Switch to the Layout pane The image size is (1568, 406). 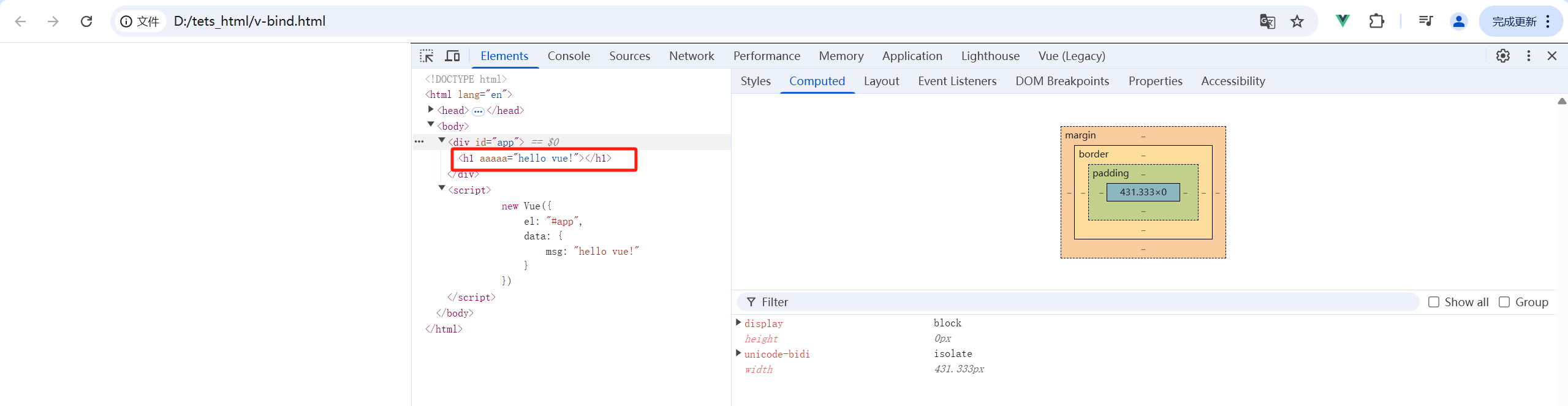pyautogui.click(x=881, y=81)
